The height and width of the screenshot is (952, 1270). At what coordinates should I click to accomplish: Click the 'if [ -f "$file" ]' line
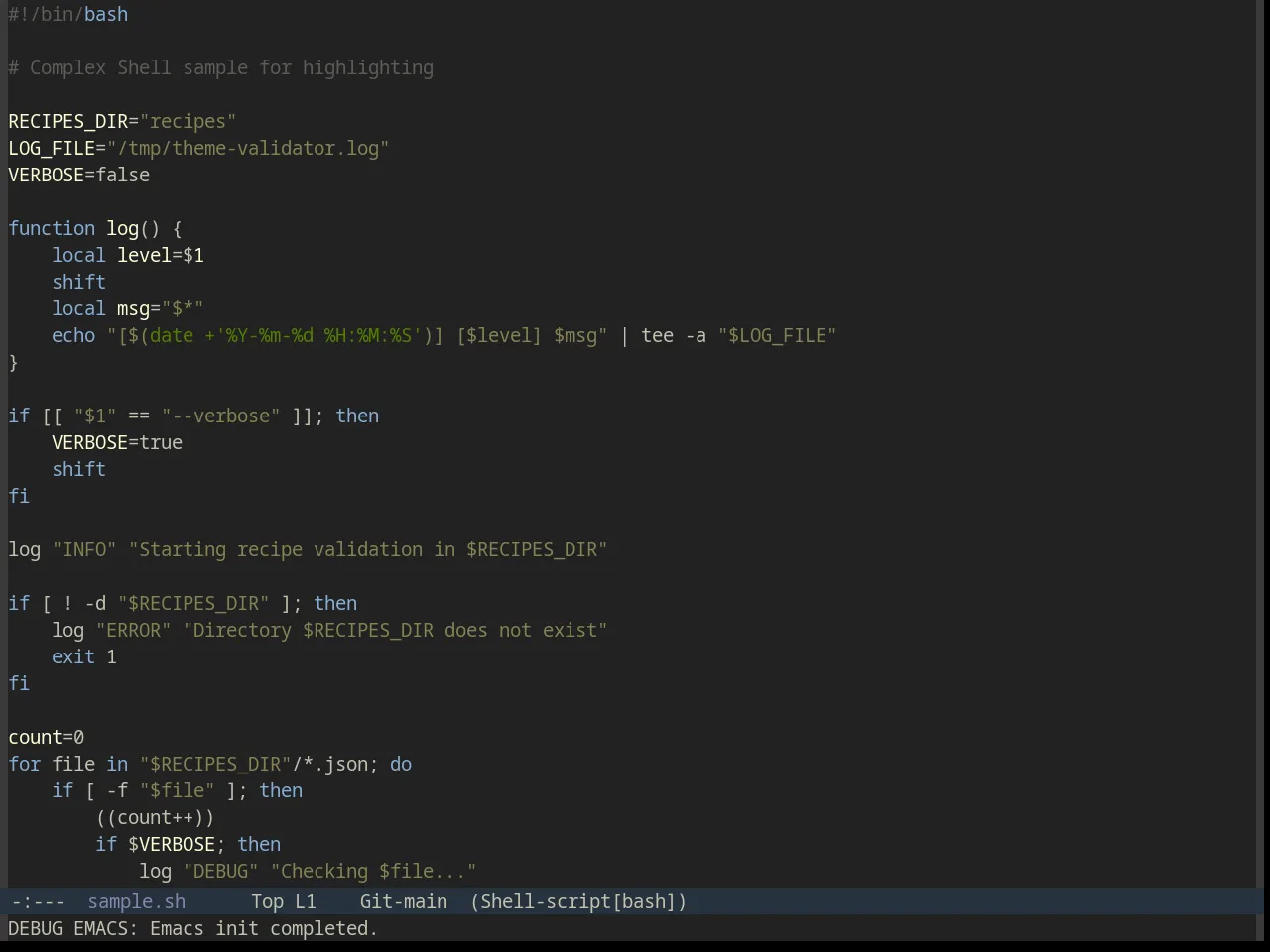[x=178, y=790]
